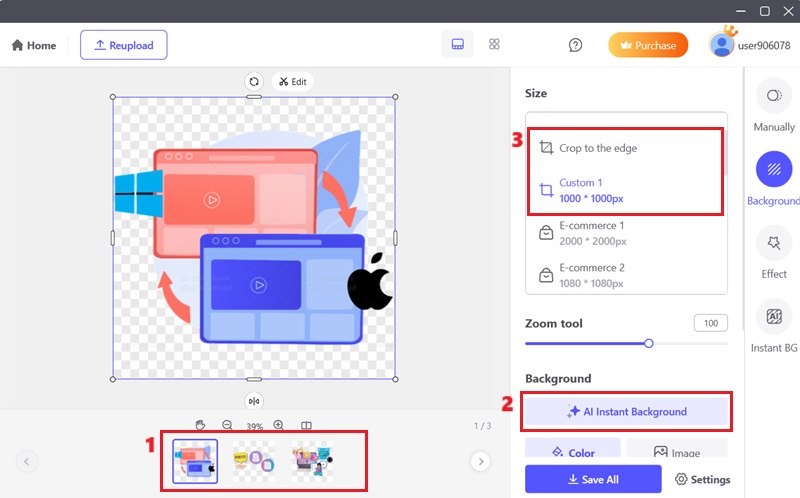Click the 1 / 3 page counter
Screen dimensions: 800x498
[x=482, y=426]
